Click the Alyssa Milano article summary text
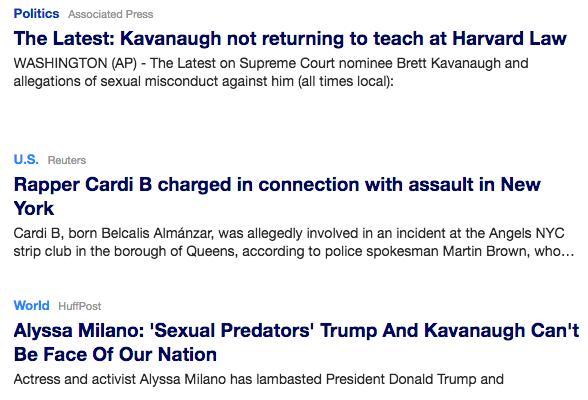Screen dimensions: 588x400 (x=259, y=379)
